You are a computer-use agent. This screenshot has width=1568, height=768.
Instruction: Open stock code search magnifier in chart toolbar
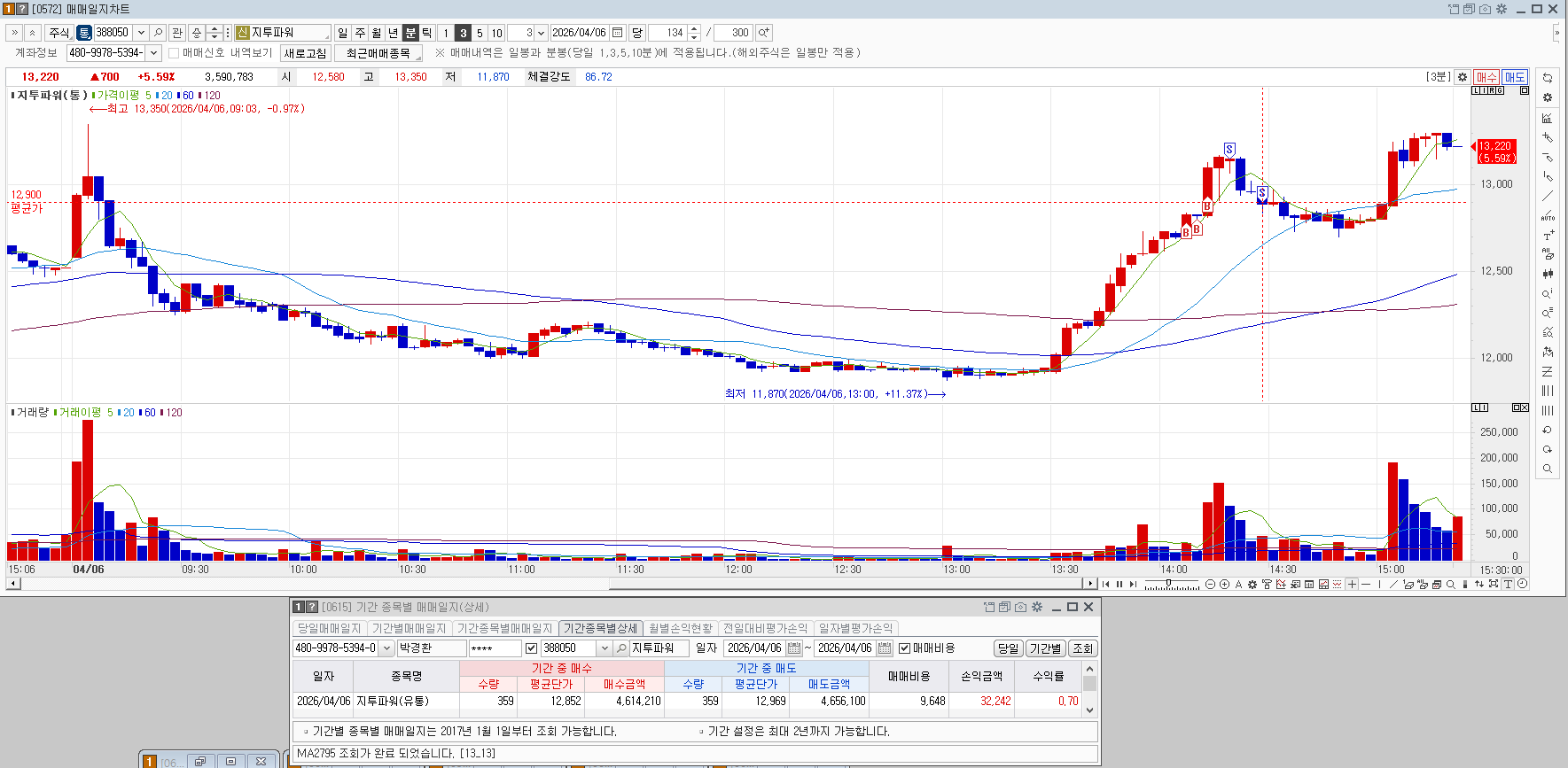(158, 33)
